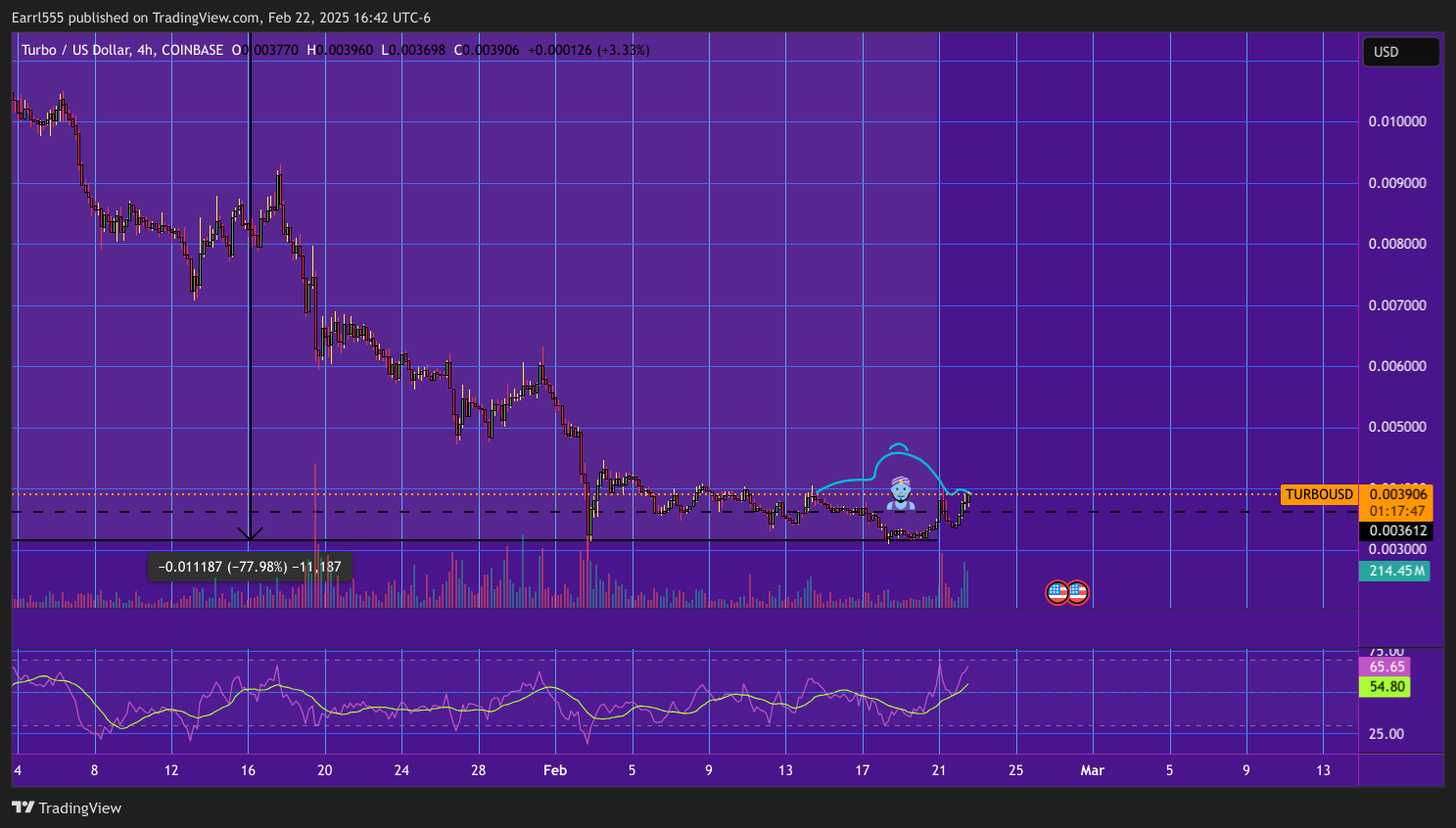Select the -77.98% price range measurement label
Image resolution: width=1456 pixels, height=828 pixels.
[250, 567]
